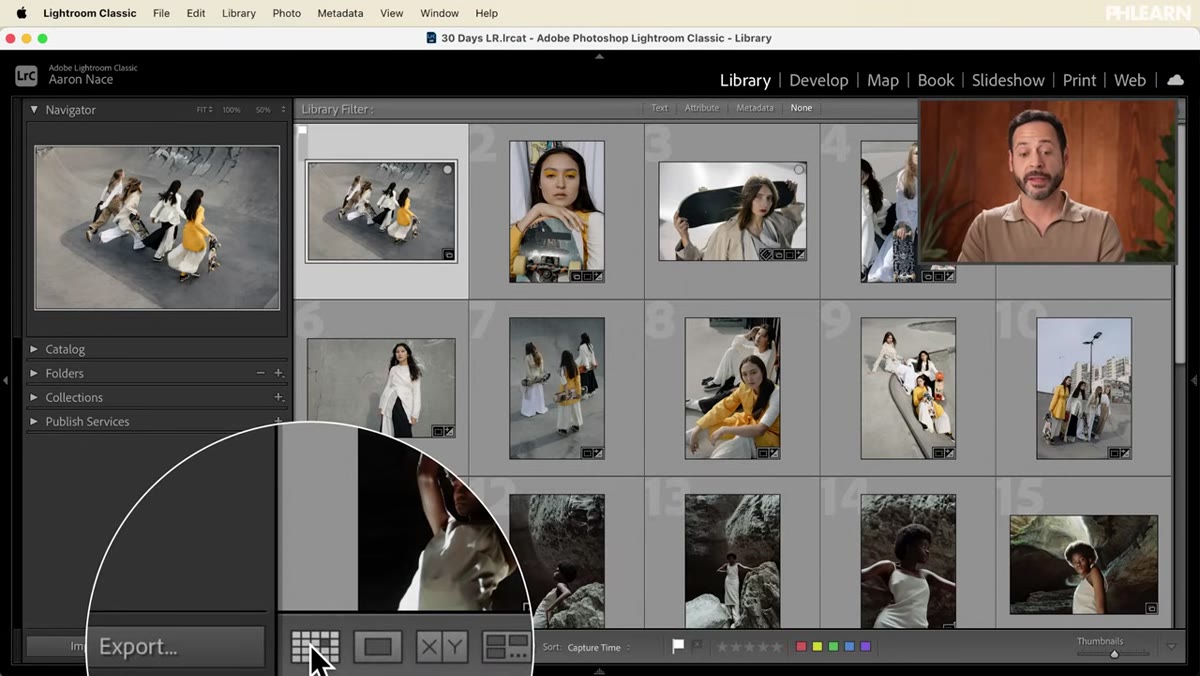
Task: Select photo 8 thumbnail of seated women
Action: [x=733, y=388]
